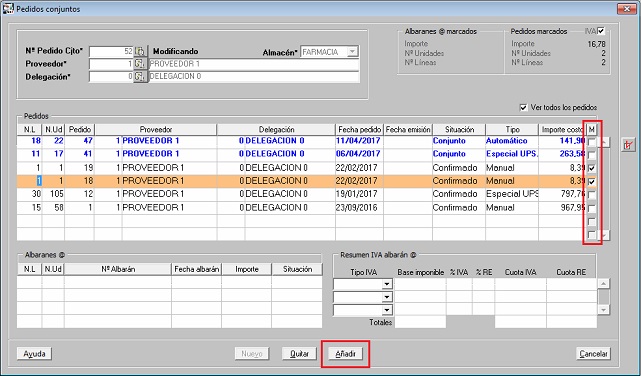Click Delegación column header

tap(276, 130)
